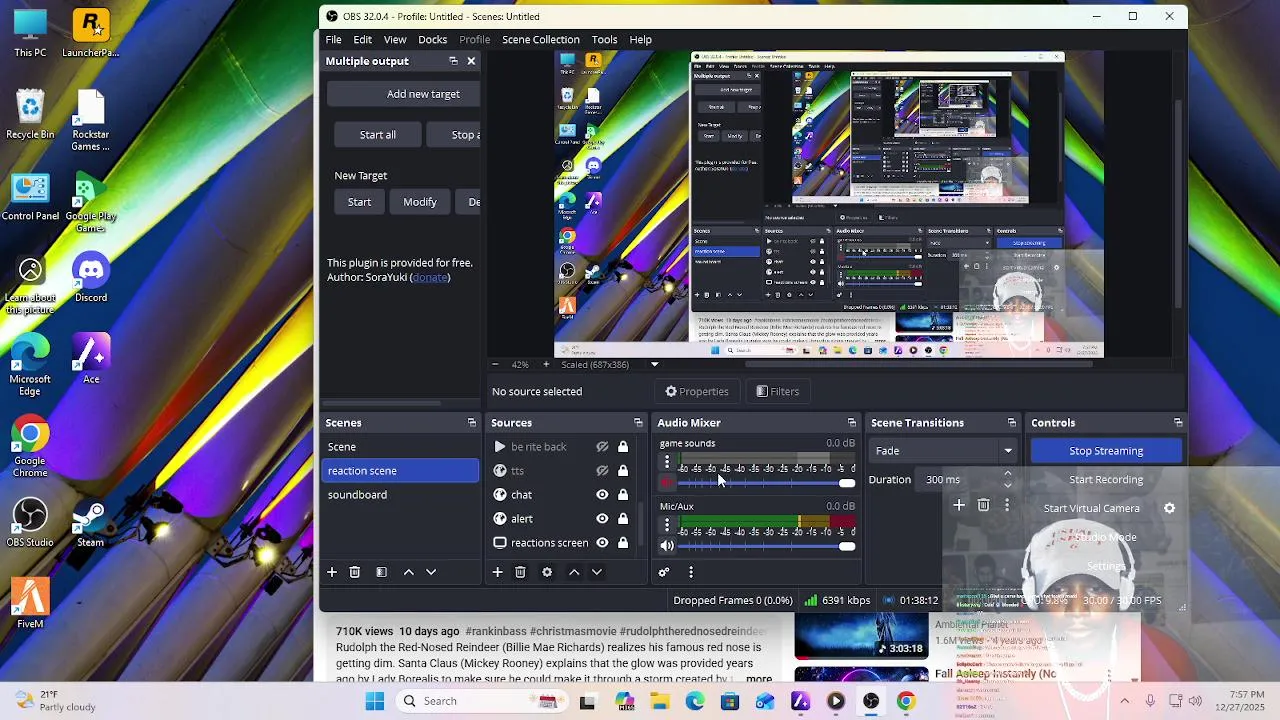Open the View menu
Image resolution: width=1280 pixels, height=720 pixels.
pos(395,40)
